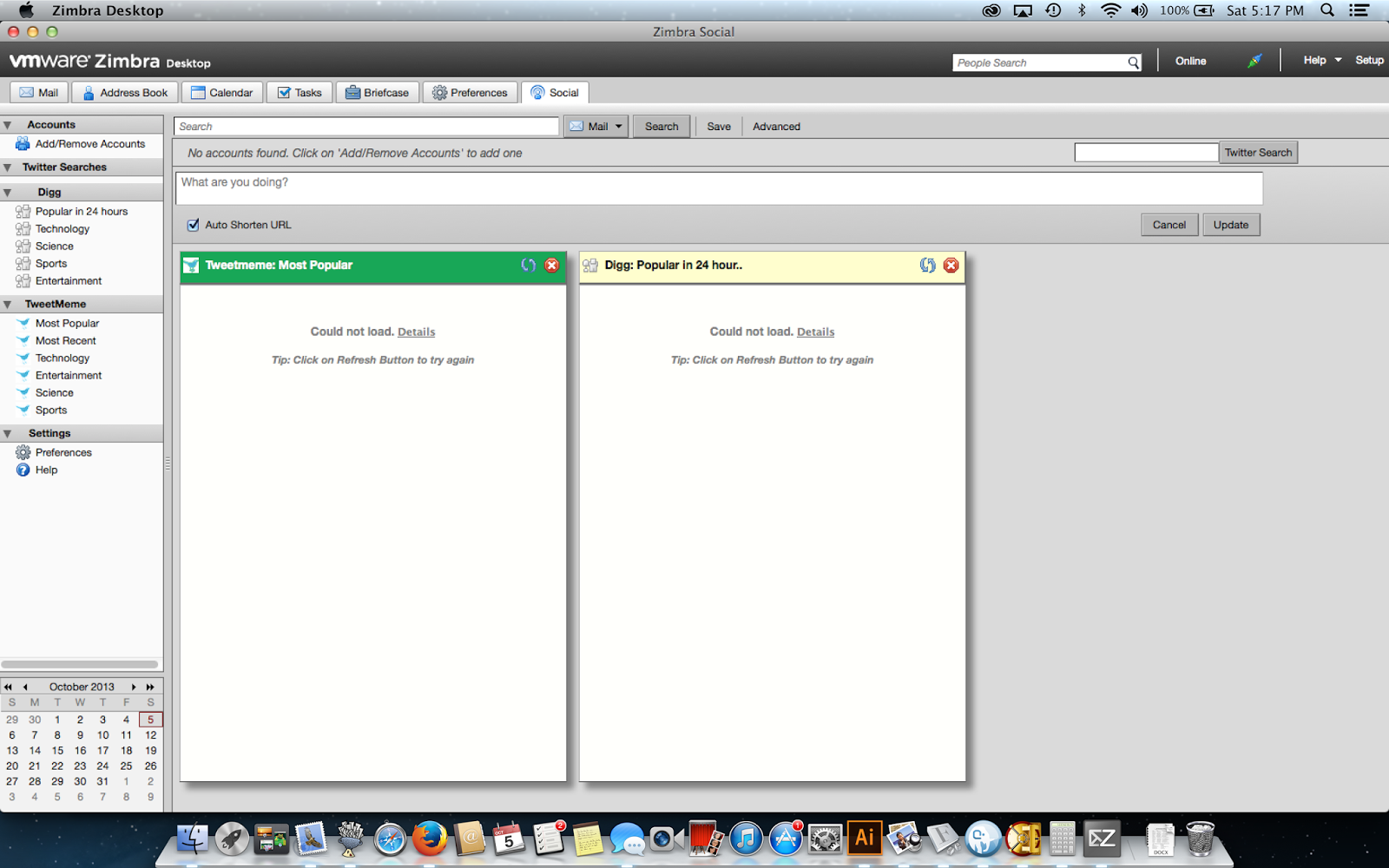
Task: Click the green network connection icon
Action: [x=1254, y=61]
